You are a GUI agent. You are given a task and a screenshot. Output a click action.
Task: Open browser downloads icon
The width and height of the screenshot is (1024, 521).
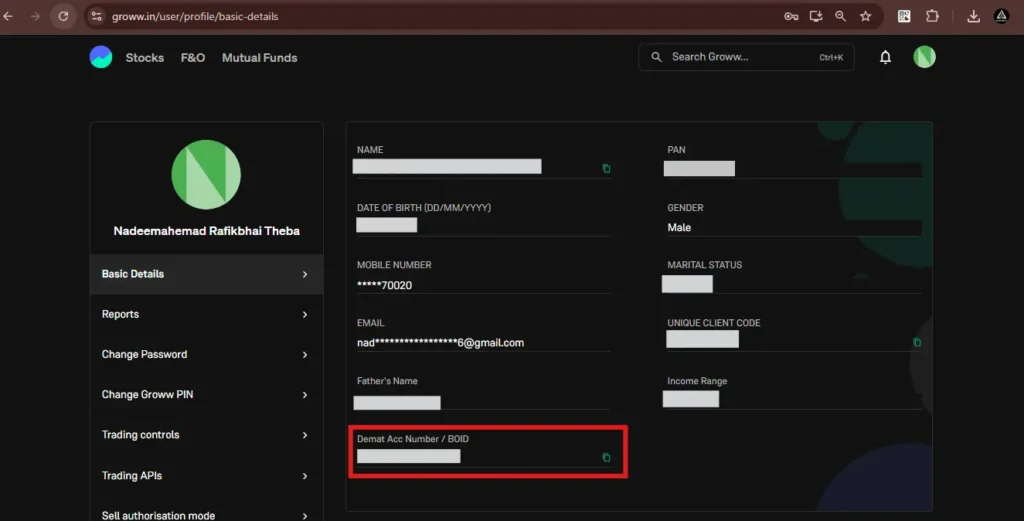pos(973,16)
